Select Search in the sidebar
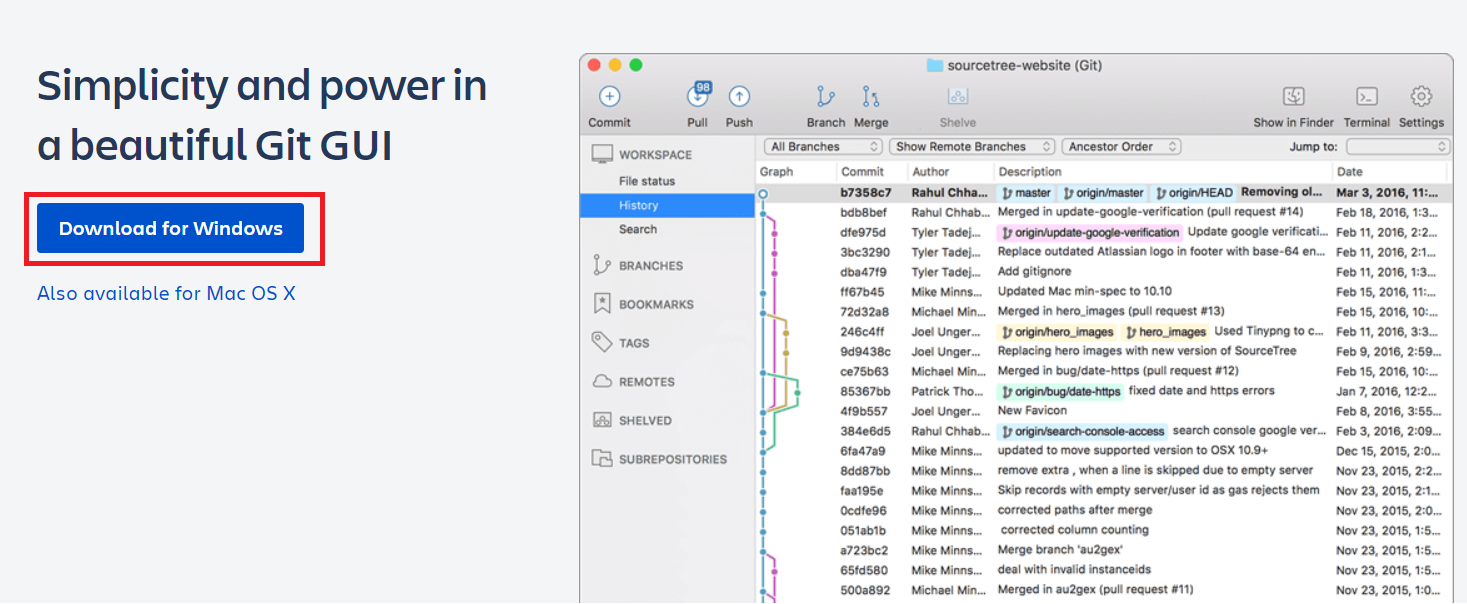The width and height of the screenshot is (1467, 604). click(x=638, y=229)
